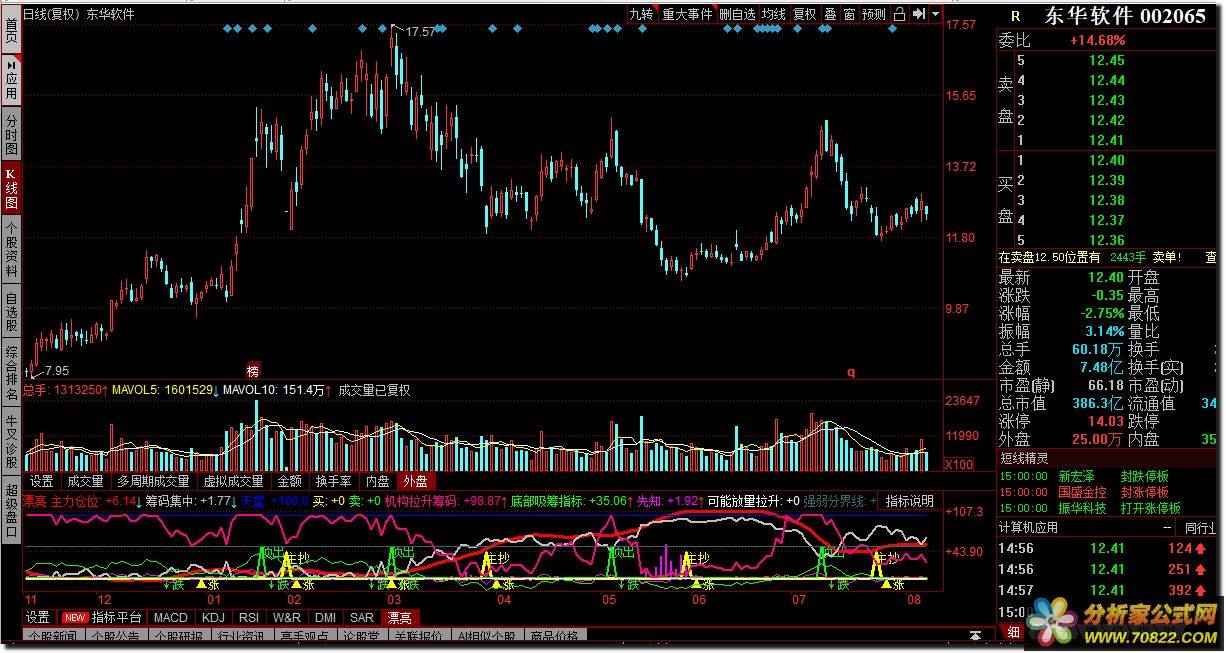Open 超级盘口 sidebar tab
The width and height of the screenshot is (1226, 653).
[11, 512]
